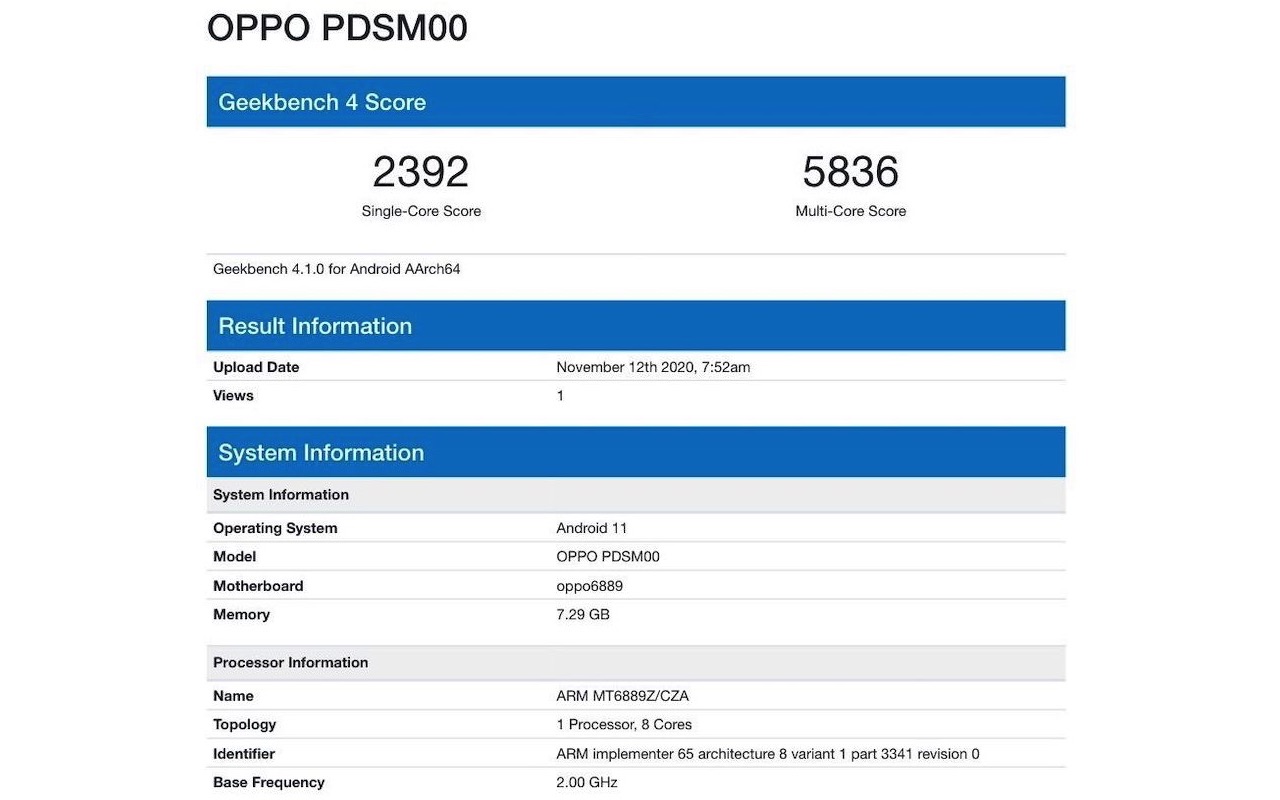Click the Multi-Core Score label

click(x=850, y=211)
